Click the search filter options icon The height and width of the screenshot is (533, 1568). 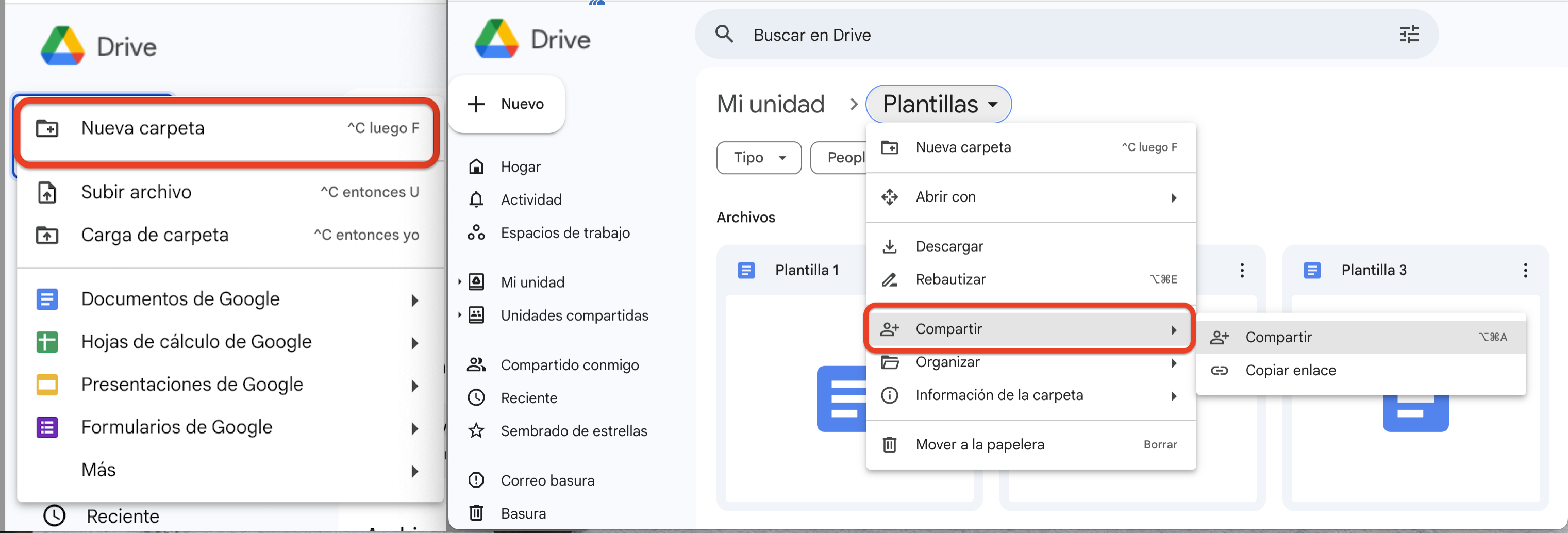pos(1409,35)
